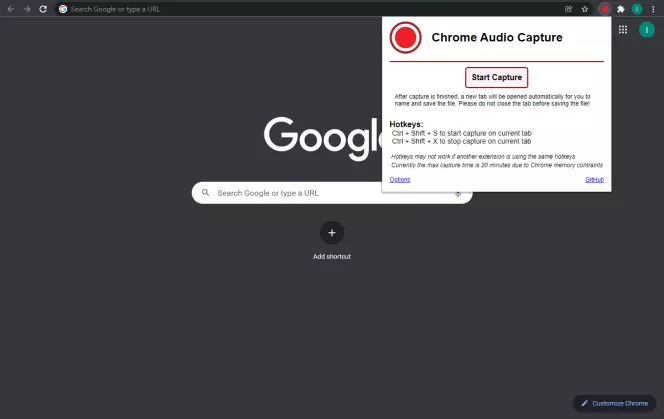The width and height of the screenshot is (664, 419).
Task: Click the Start Capture button
Action: click(x=497, y=78)
